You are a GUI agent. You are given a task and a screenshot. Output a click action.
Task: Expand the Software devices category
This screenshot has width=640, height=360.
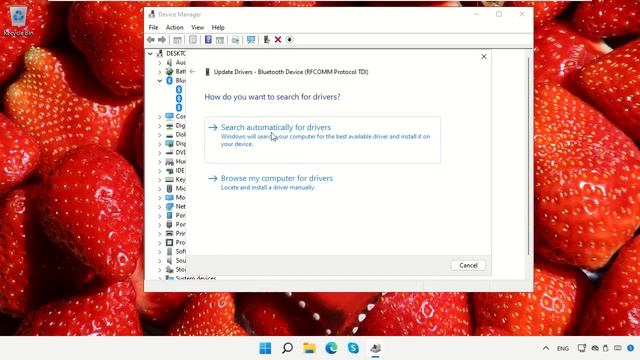pos(160,251)
